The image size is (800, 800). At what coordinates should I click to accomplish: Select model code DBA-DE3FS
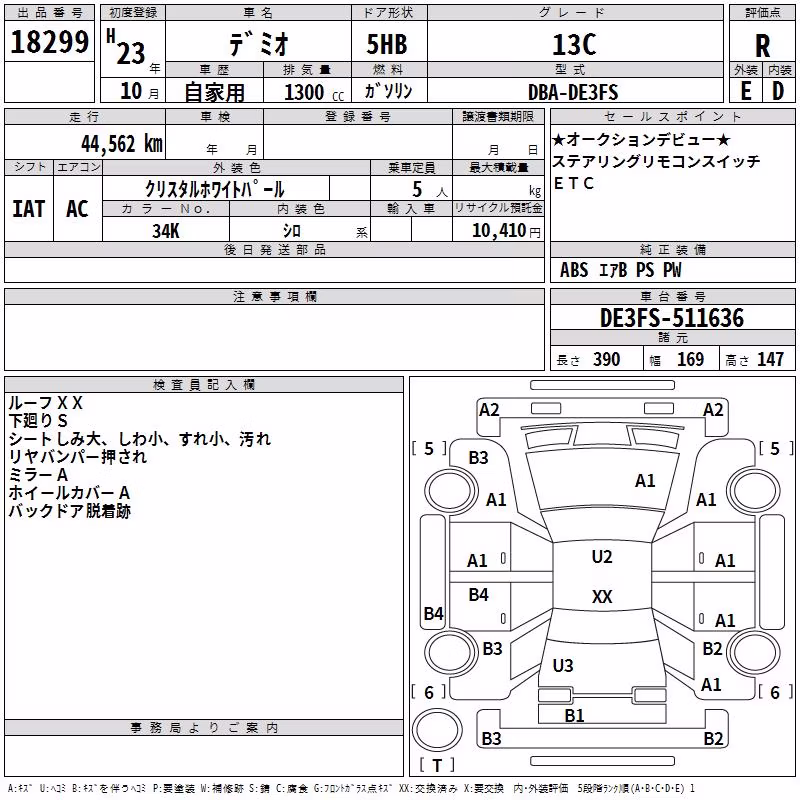(573, 92)
